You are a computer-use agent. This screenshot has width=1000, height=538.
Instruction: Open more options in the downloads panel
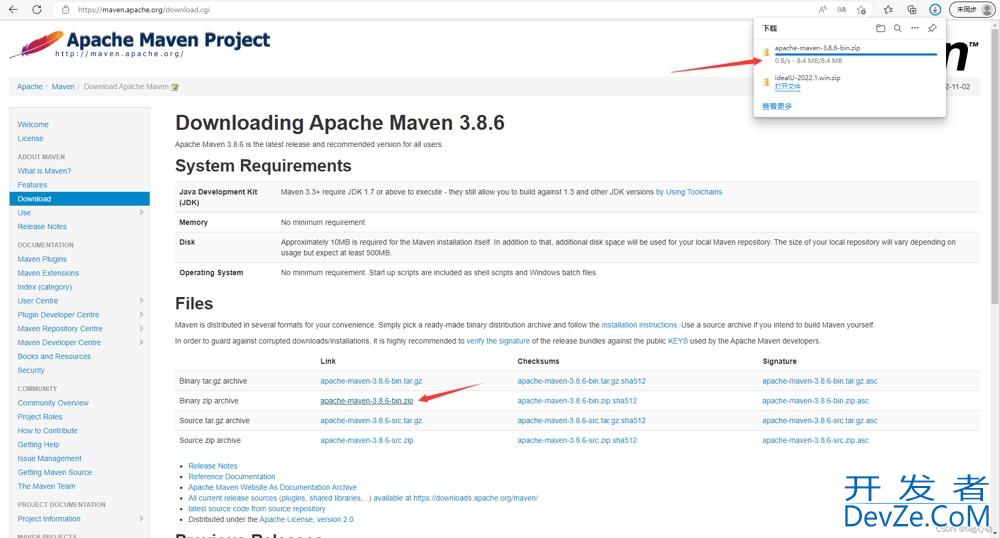click(x=915, y=28)
